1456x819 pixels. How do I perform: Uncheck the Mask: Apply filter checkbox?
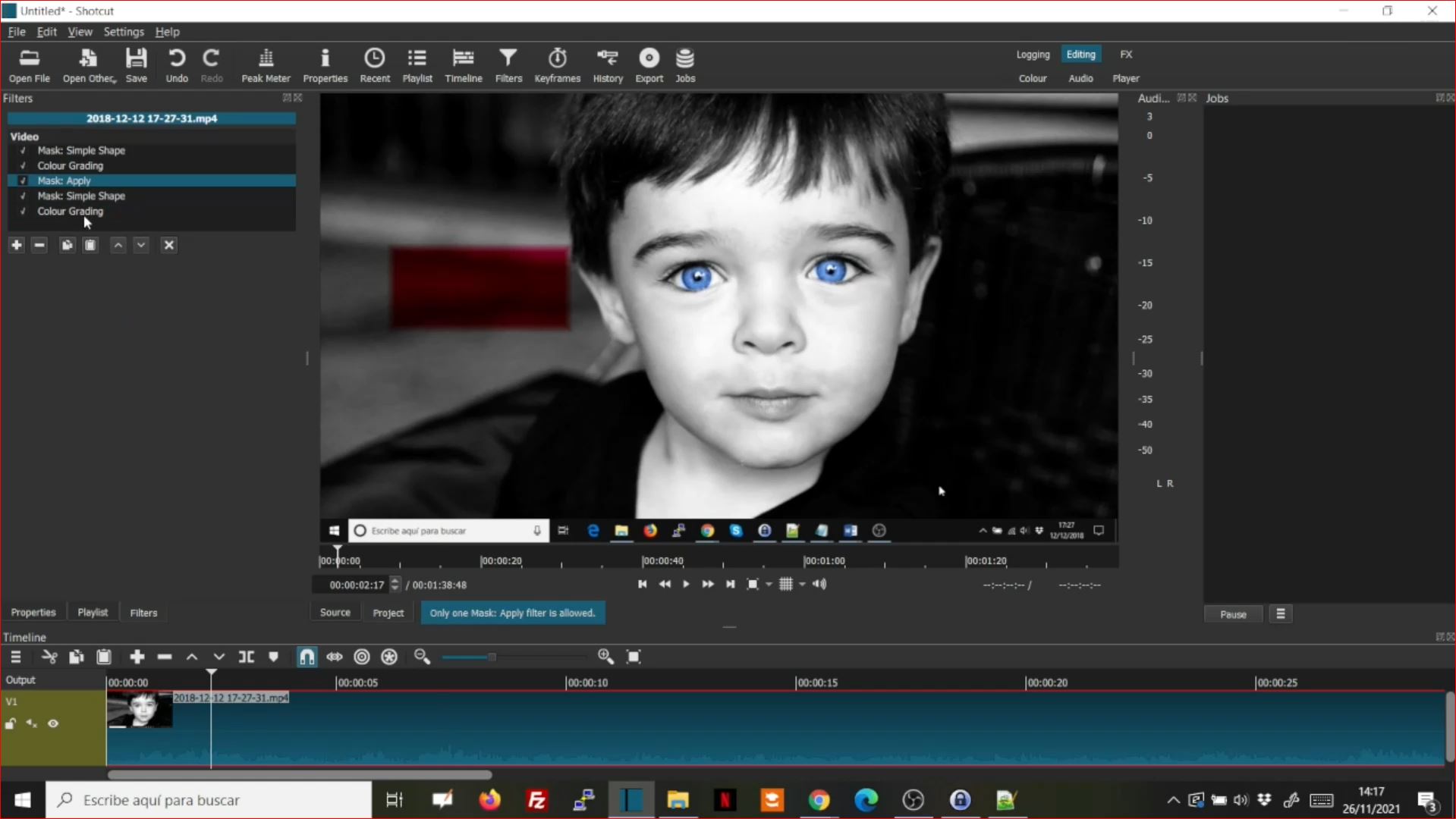23,181
